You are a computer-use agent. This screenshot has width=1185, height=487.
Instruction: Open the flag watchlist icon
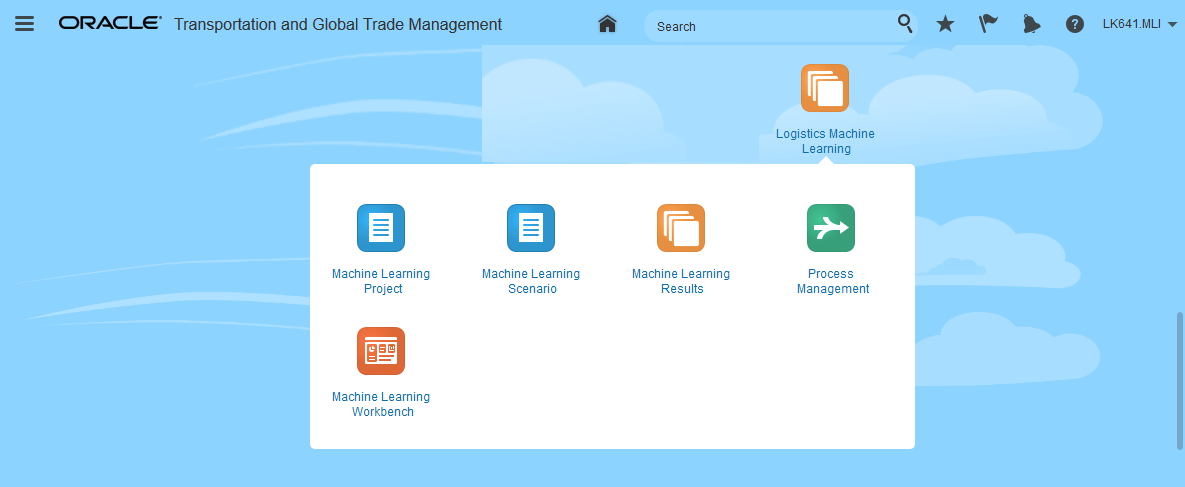tap(988, 24)
